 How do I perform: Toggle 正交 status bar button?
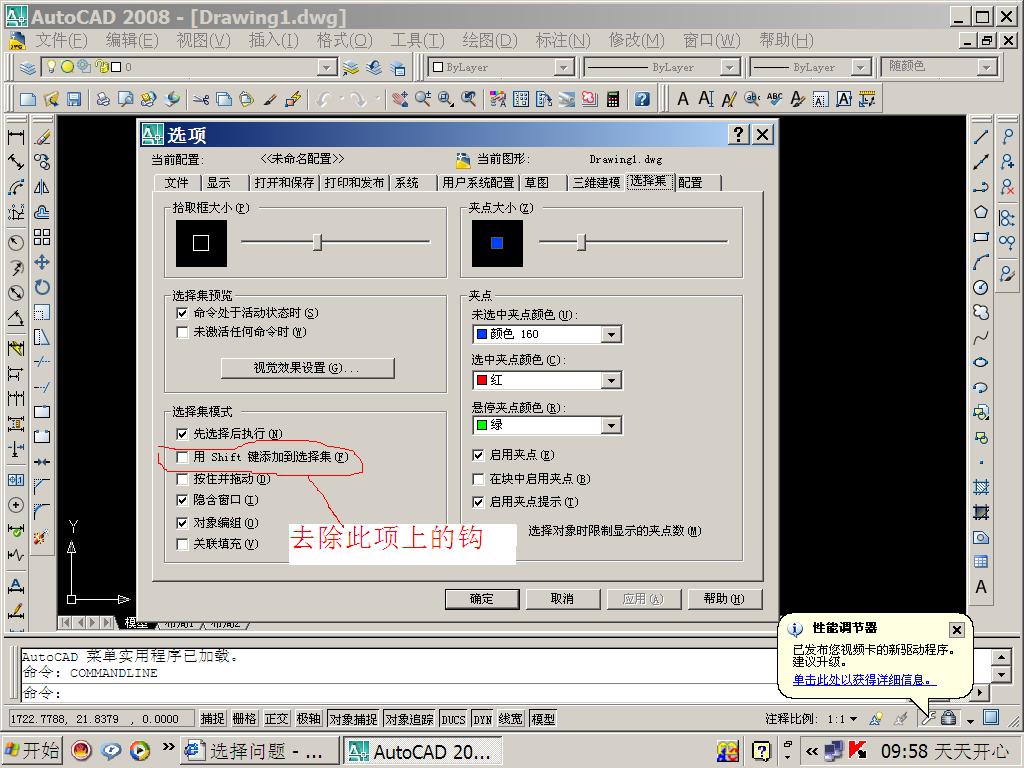coord(276,719)
